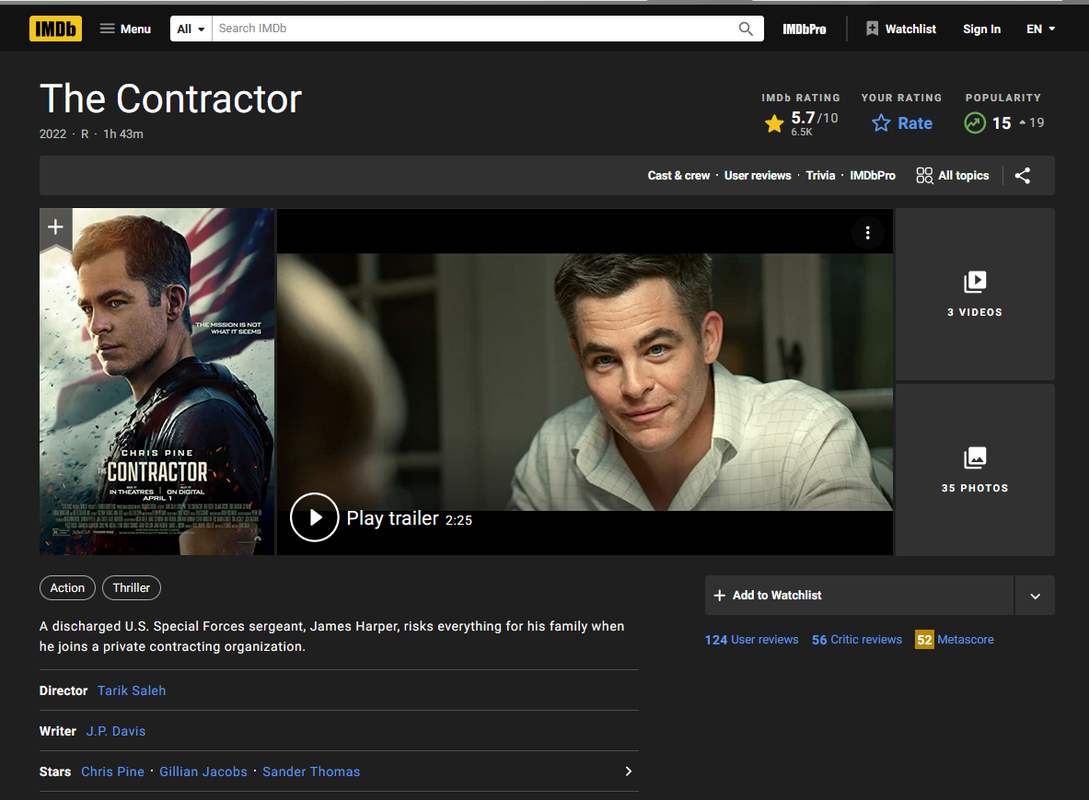Open User reviews in nav bar
The width and height of the screenshot is (1089, 800).
click(758, 176)
